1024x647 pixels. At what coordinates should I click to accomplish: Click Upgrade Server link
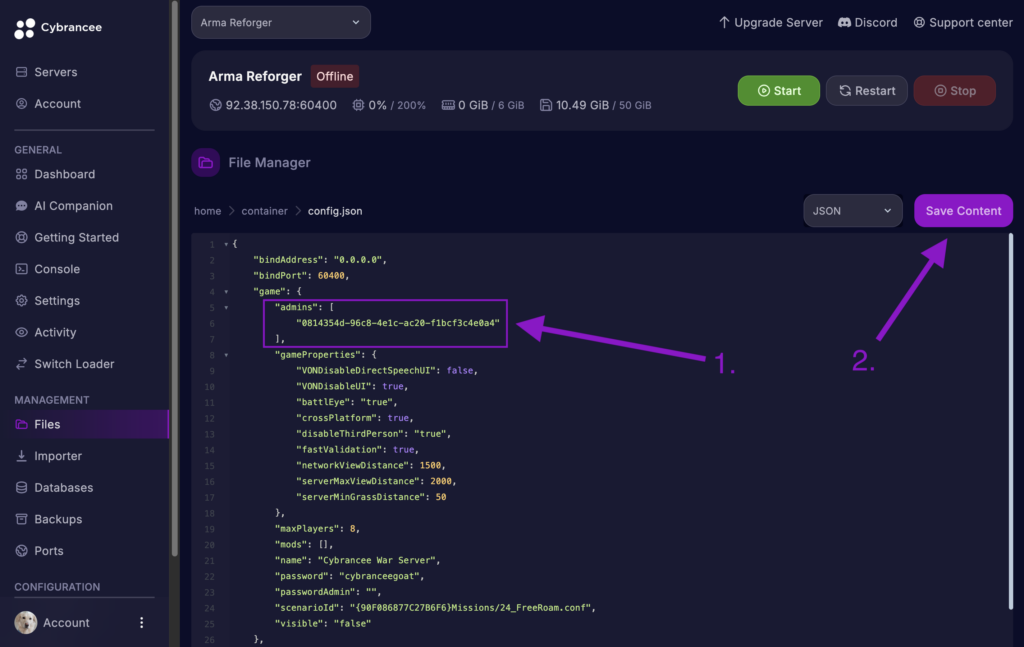pos(771,22)
